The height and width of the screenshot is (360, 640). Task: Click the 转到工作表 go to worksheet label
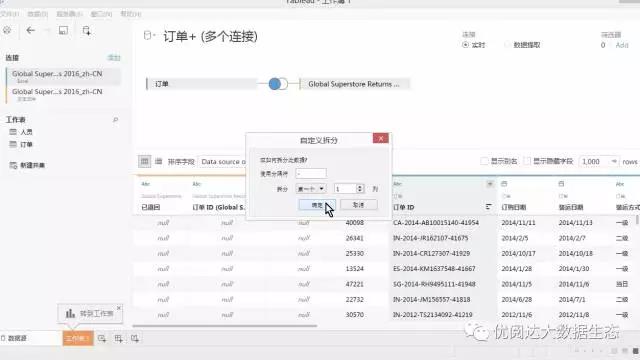96,313
